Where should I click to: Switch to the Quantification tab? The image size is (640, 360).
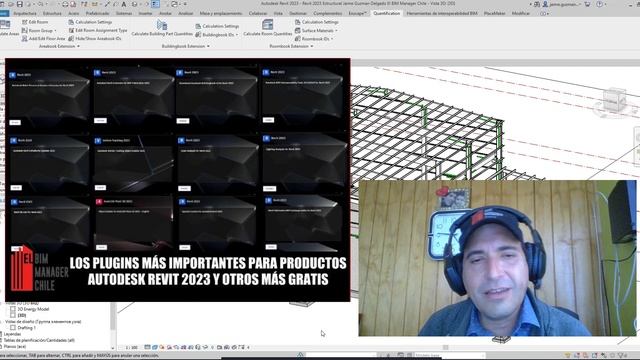[387, 13]
